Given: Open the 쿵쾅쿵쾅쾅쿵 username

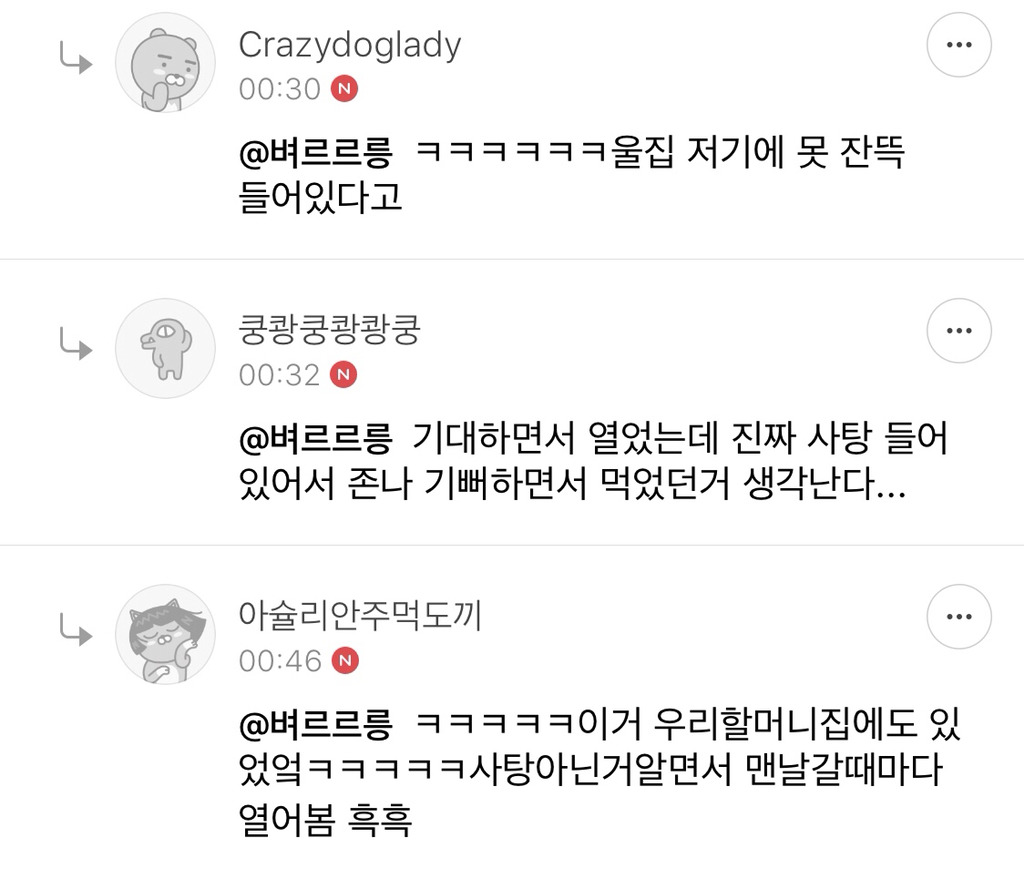Looking at the screenshot, I should coord(329,330).
